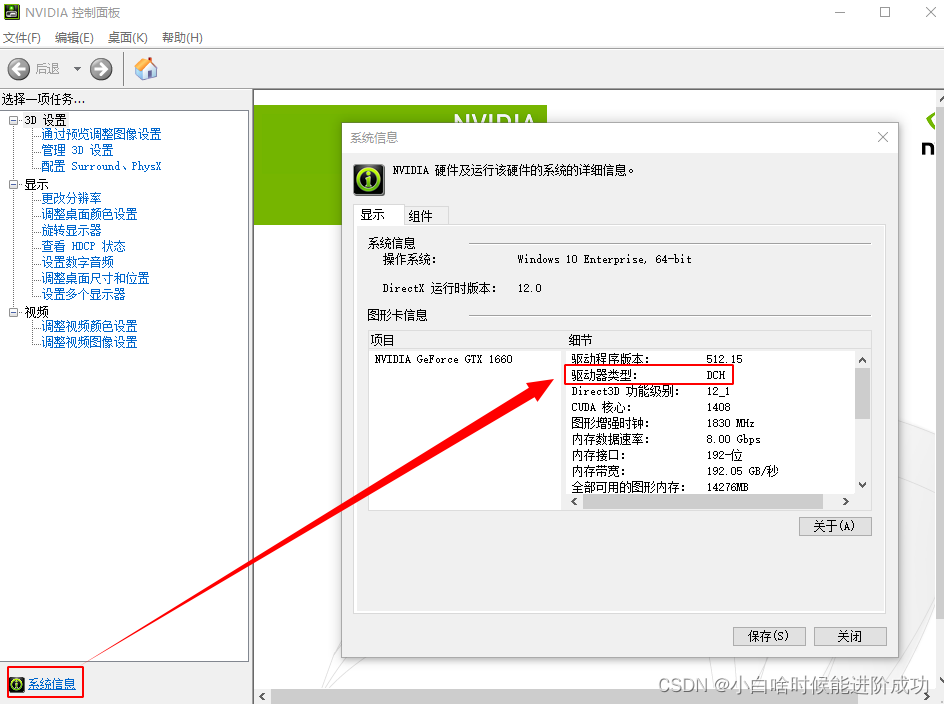Maximize the NVIDIA Control Panel window
Image resolution: width=944 pixels, height=704 pixels.
(885, 12)
